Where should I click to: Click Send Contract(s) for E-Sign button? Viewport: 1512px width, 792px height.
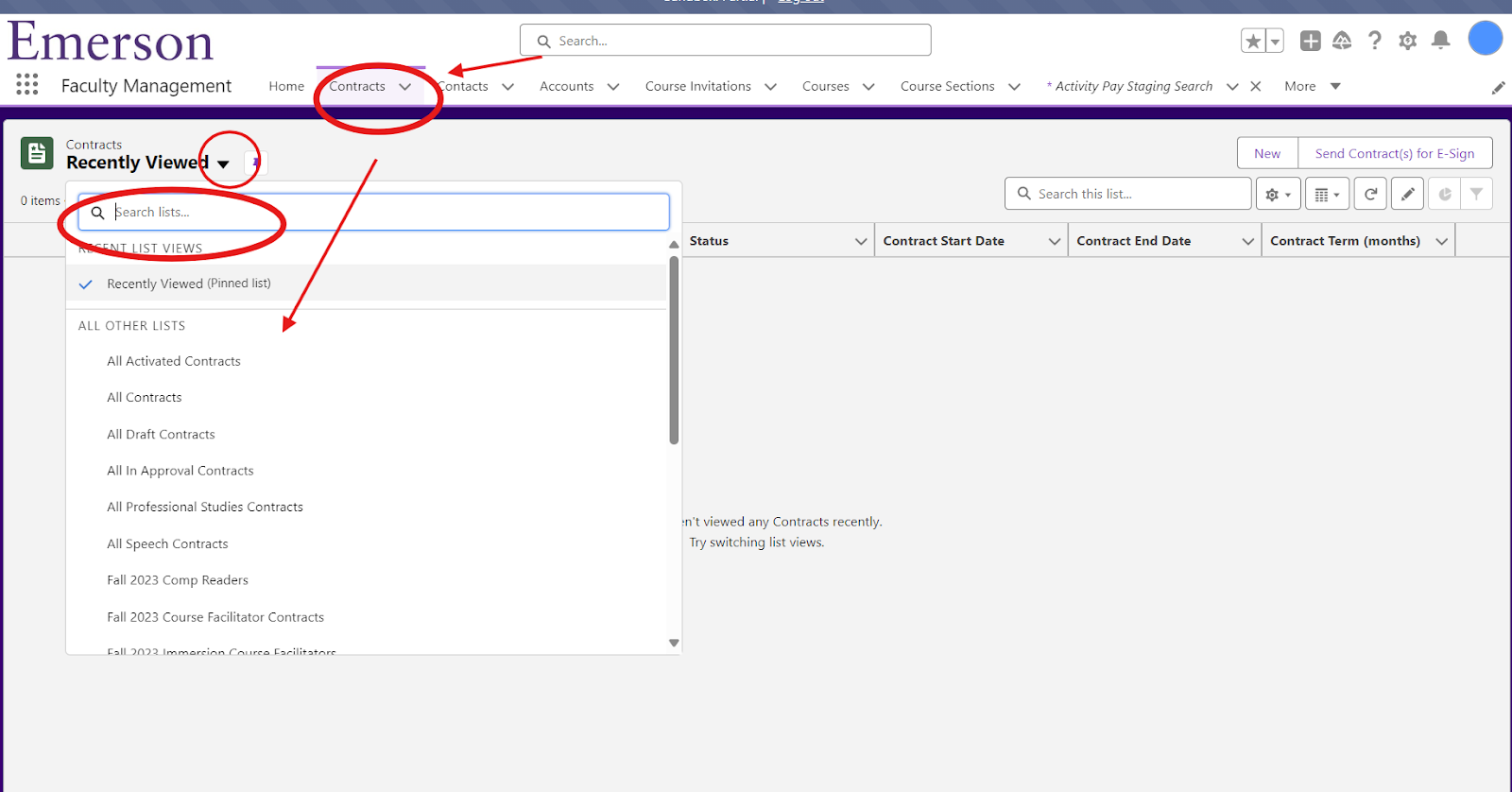[1395, 153]
